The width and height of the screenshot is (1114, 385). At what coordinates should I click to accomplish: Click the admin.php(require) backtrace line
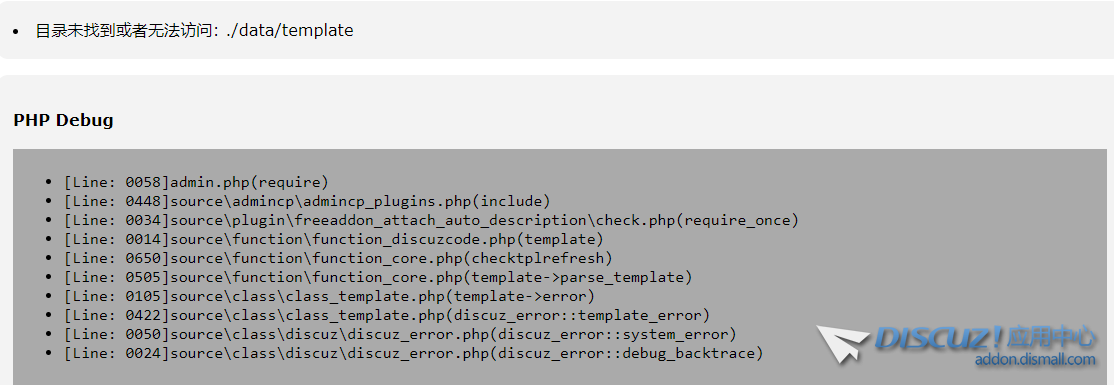pyautogui.click(x=196, y=182)
